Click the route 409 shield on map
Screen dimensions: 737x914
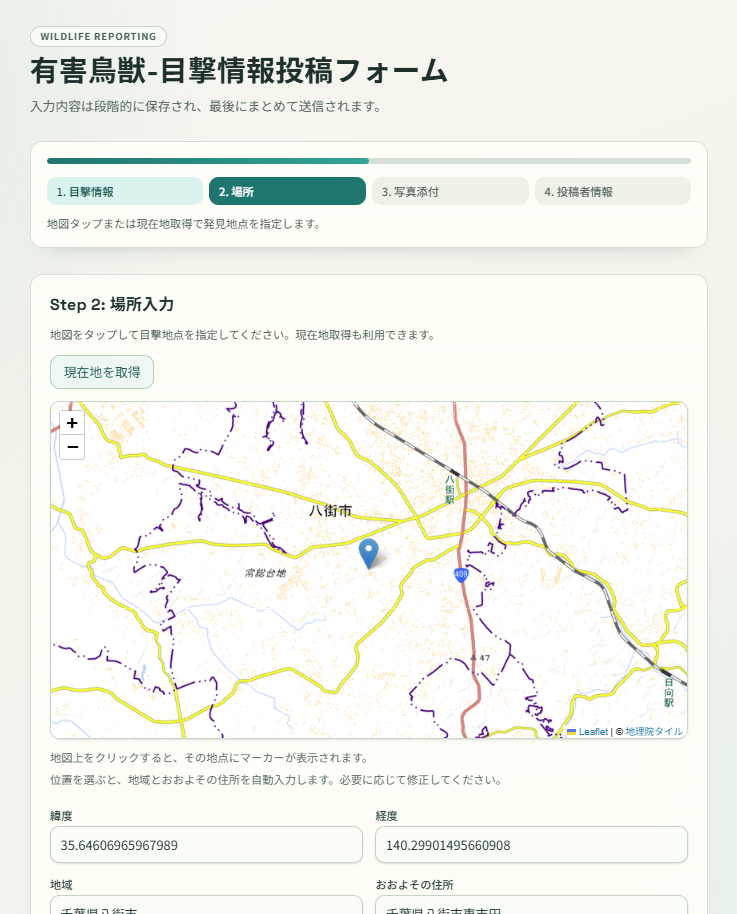(460, 574)
